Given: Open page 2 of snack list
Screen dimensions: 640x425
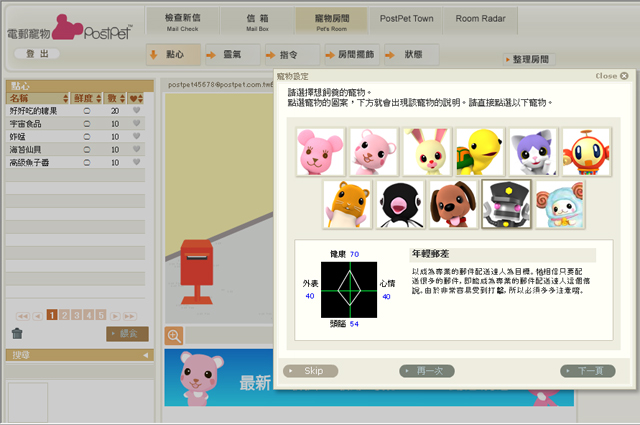Looking at the screenshot, I should pyautogui.click(x=64, y=315).
